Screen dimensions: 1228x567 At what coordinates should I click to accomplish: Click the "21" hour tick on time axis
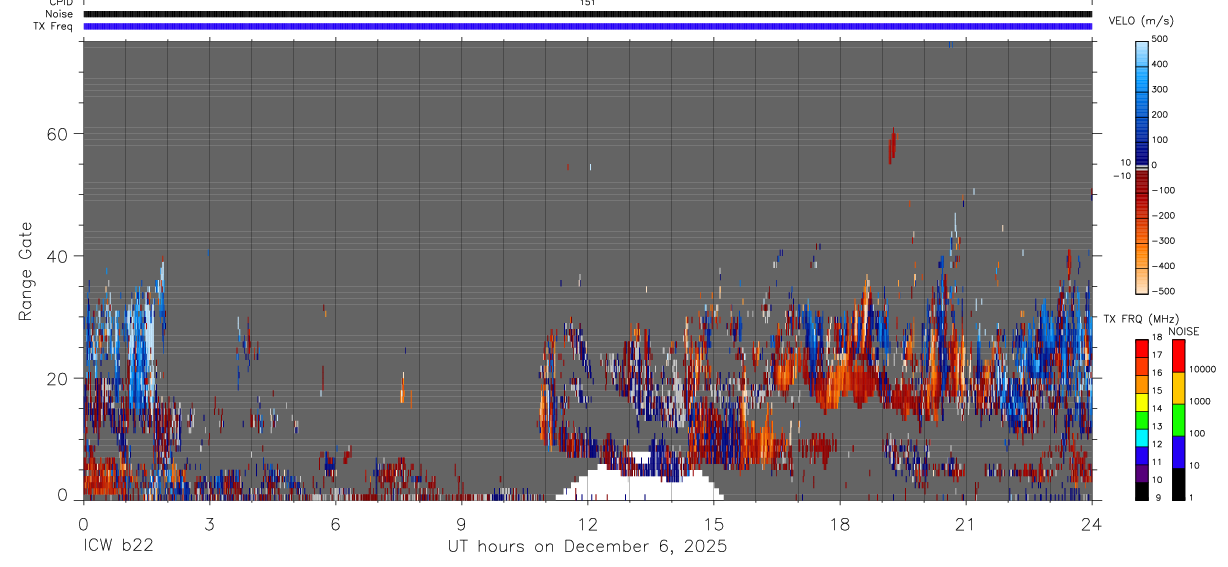point(966,524)
